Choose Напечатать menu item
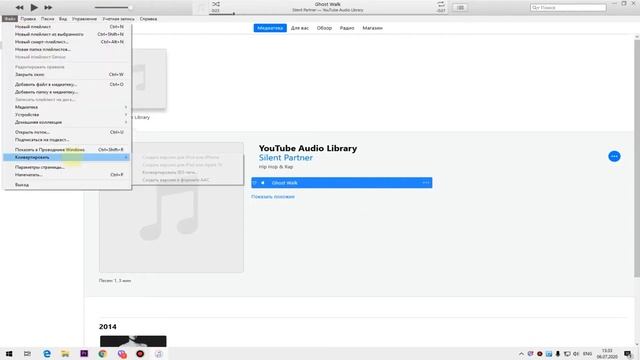Screen dimensions: 640x360 click(67, 175)
